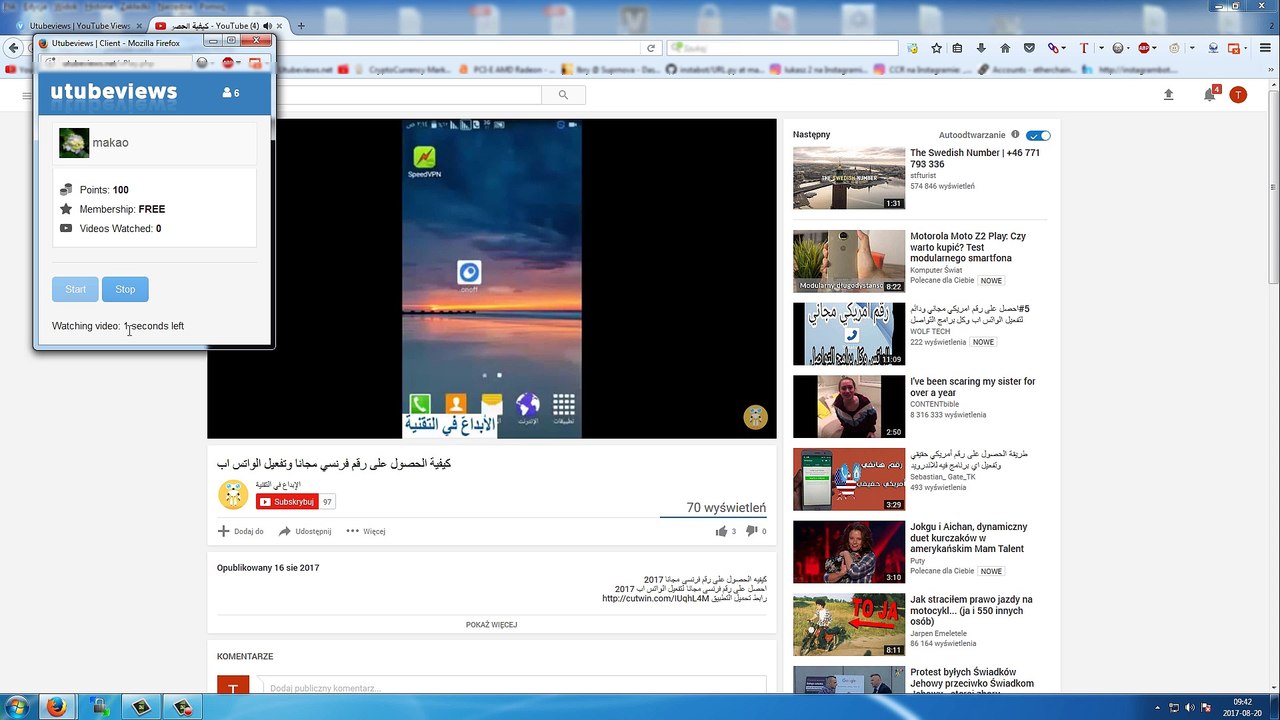Open The Swedish Number video thumbnail

pos(849,178)
